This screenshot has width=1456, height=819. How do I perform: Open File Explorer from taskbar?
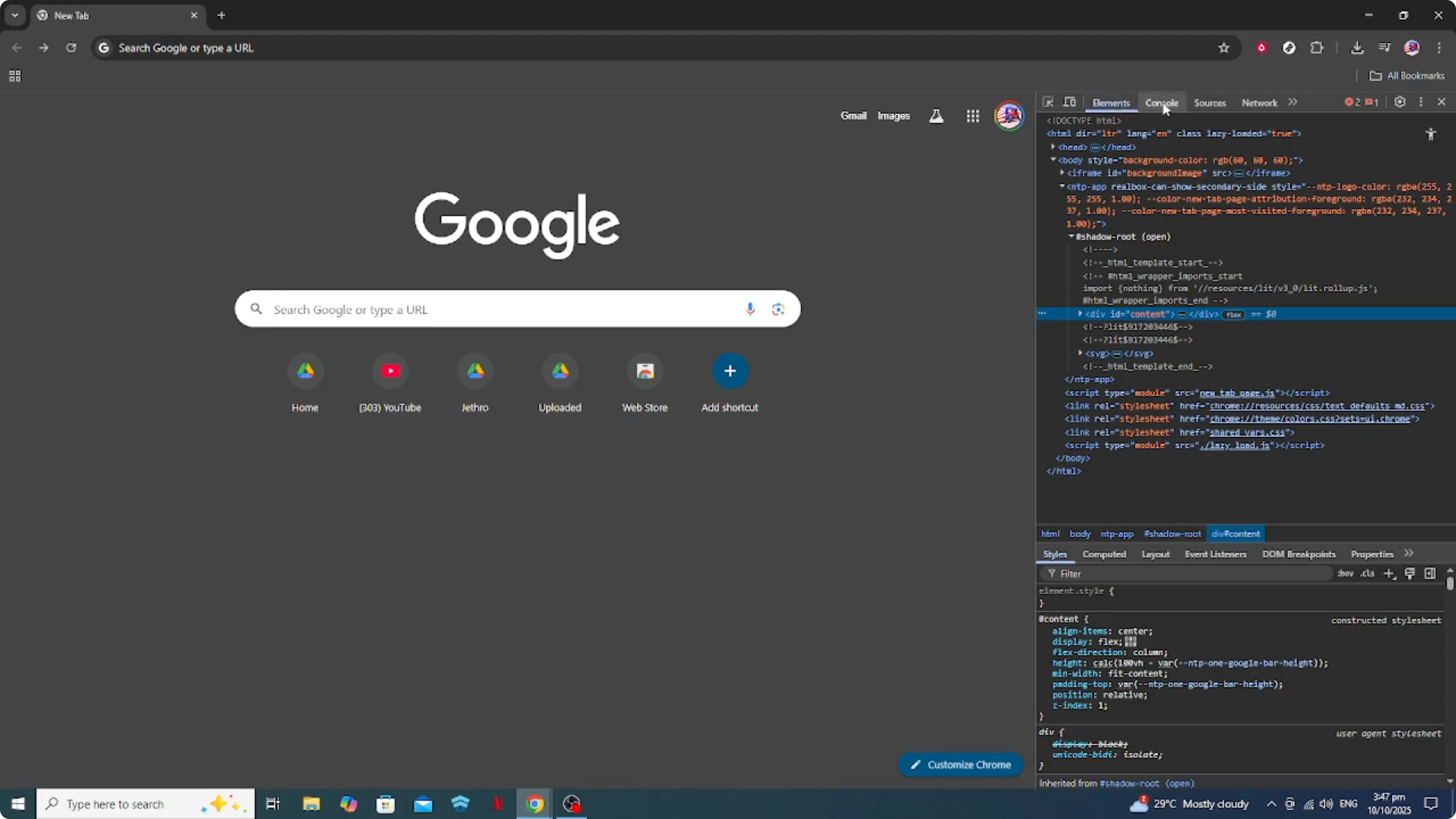[311, 804]
